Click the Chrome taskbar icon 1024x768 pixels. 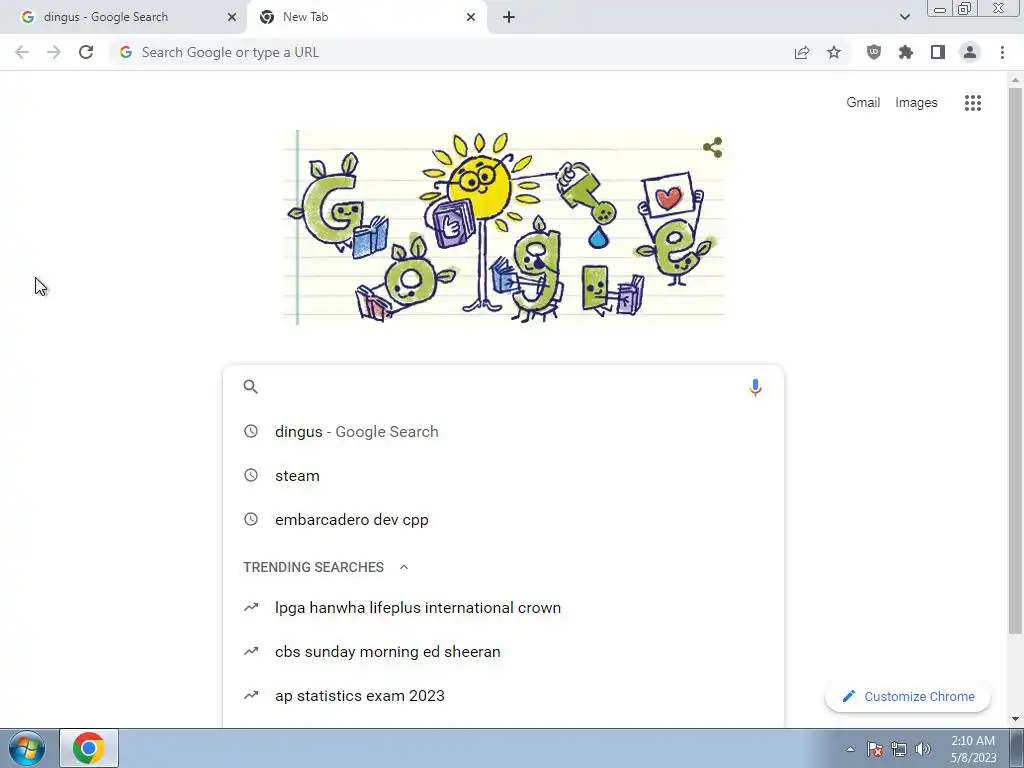(x=89, y=748)
